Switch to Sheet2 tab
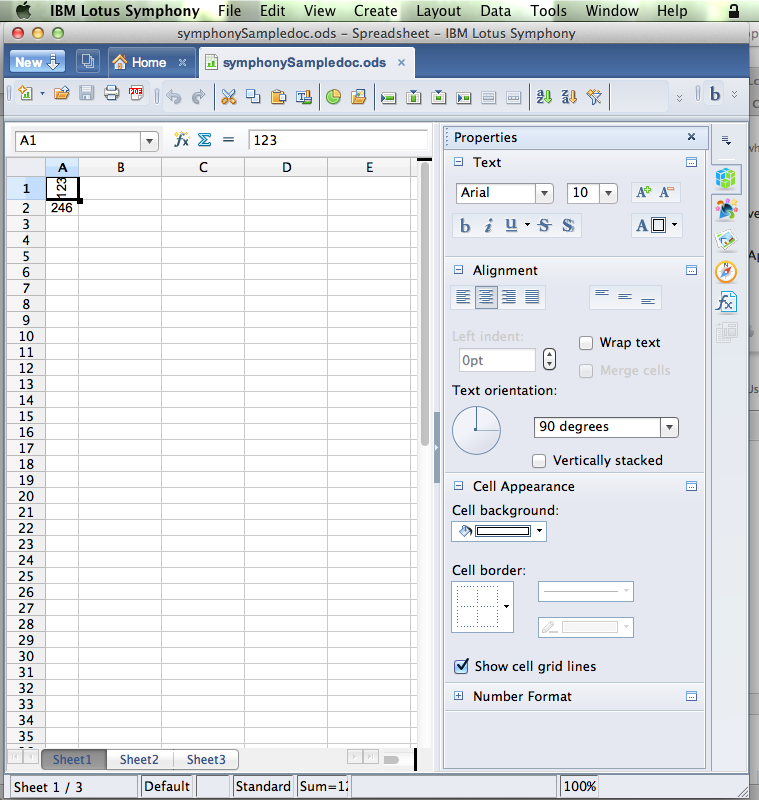The height and width of the screenshot is (800, 759). 139,760
